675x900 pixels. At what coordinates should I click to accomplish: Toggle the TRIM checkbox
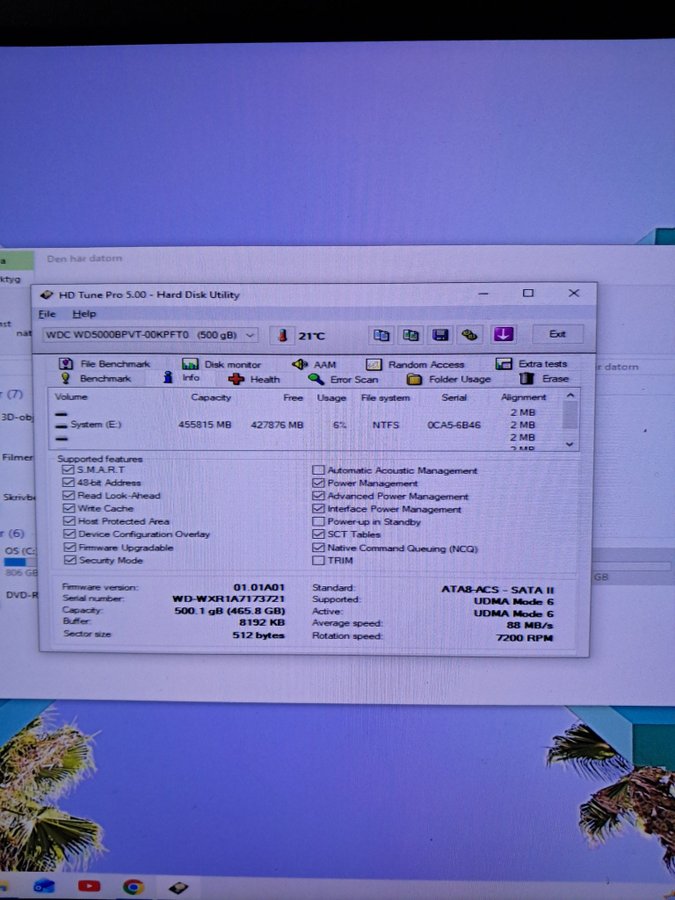coord(319,561)
